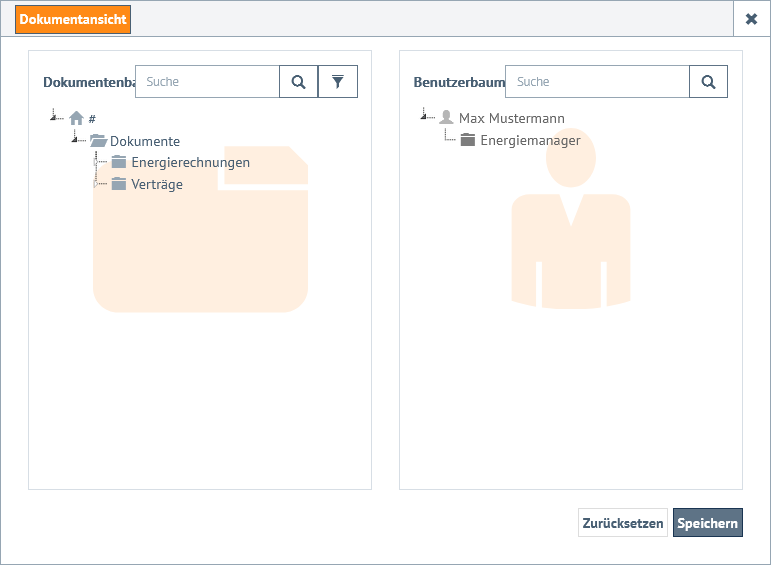771x565 pixels.
Task: Focus the user tree search field
Action: click(x=597, y=82)
